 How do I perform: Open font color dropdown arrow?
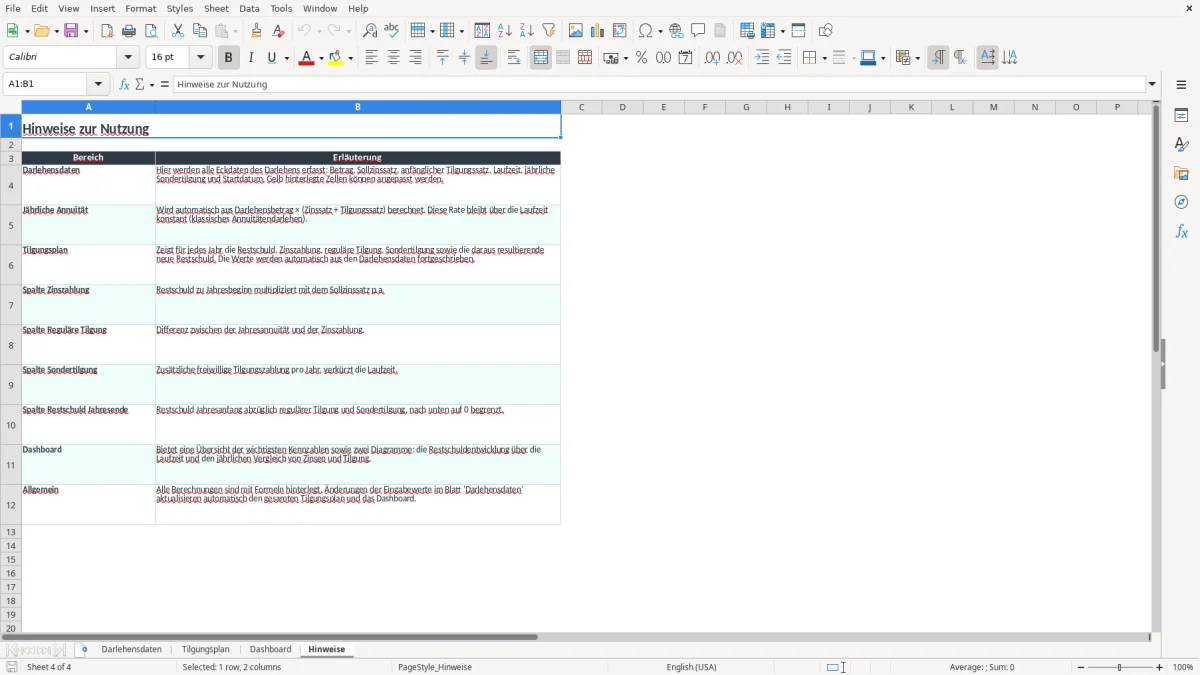321,58
